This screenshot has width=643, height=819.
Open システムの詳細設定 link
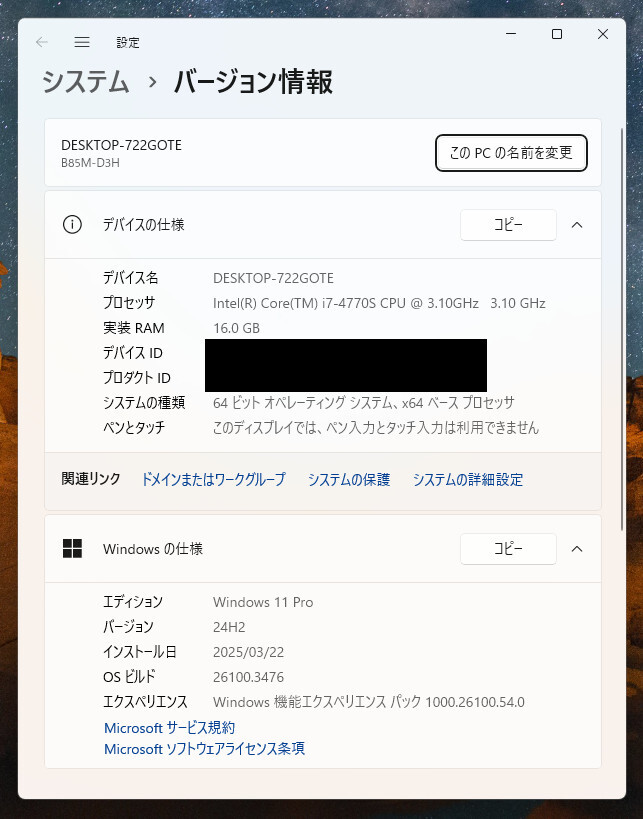468,479
